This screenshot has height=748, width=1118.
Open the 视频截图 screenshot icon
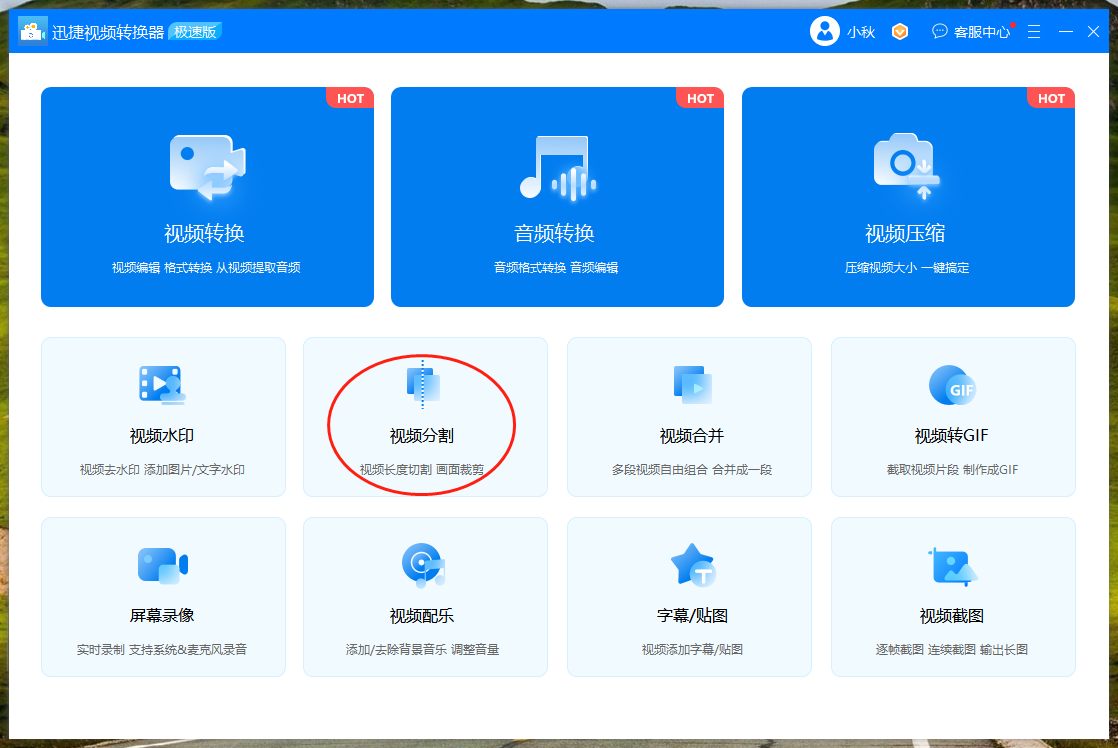[952, 565]
